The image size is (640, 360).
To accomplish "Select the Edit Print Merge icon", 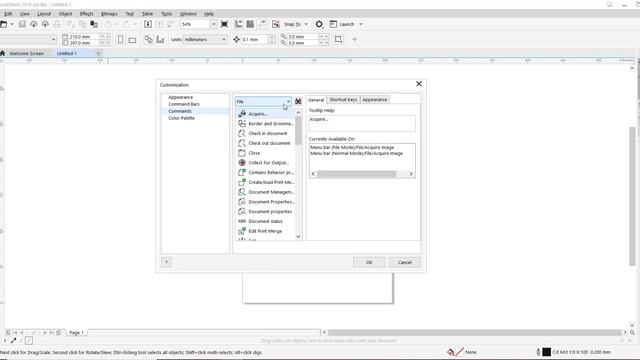I will (242, 231).
